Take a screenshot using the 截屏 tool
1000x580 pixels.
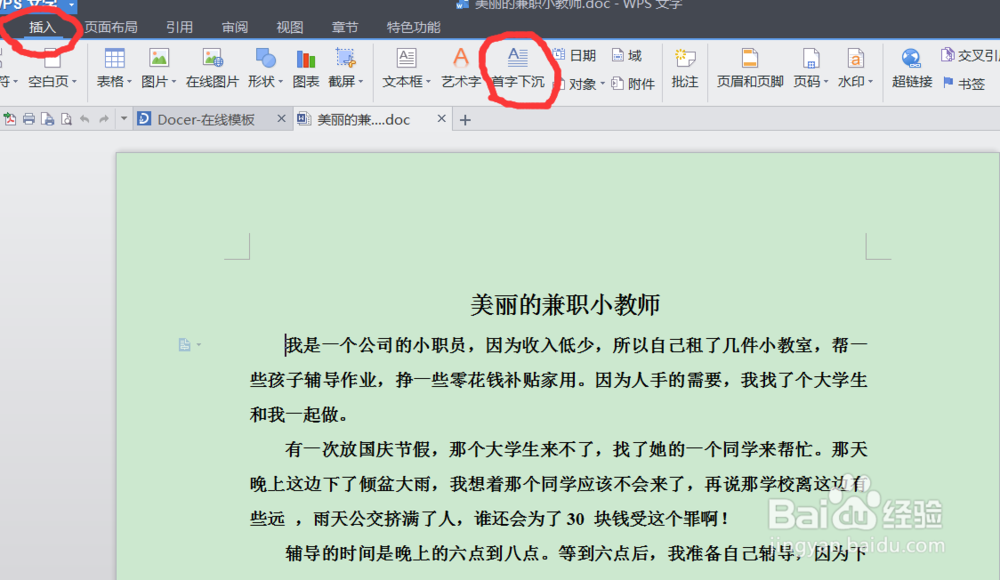coord(345,68)
